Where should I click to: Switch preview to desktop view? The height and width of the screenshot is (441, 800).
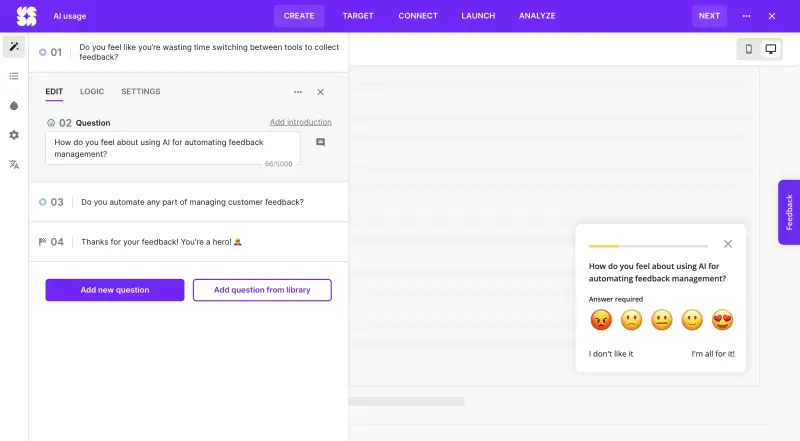click(770, 49)
